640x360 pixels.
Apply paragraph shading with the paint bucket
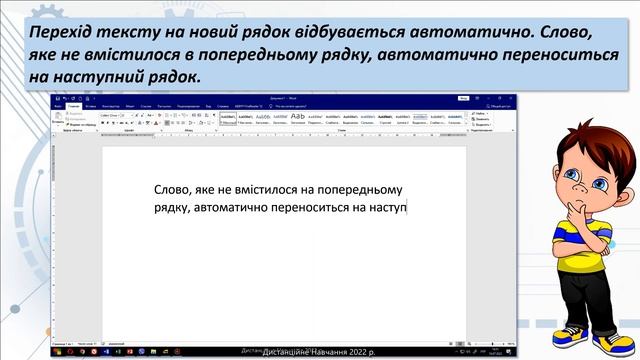(x=201, y=123)
